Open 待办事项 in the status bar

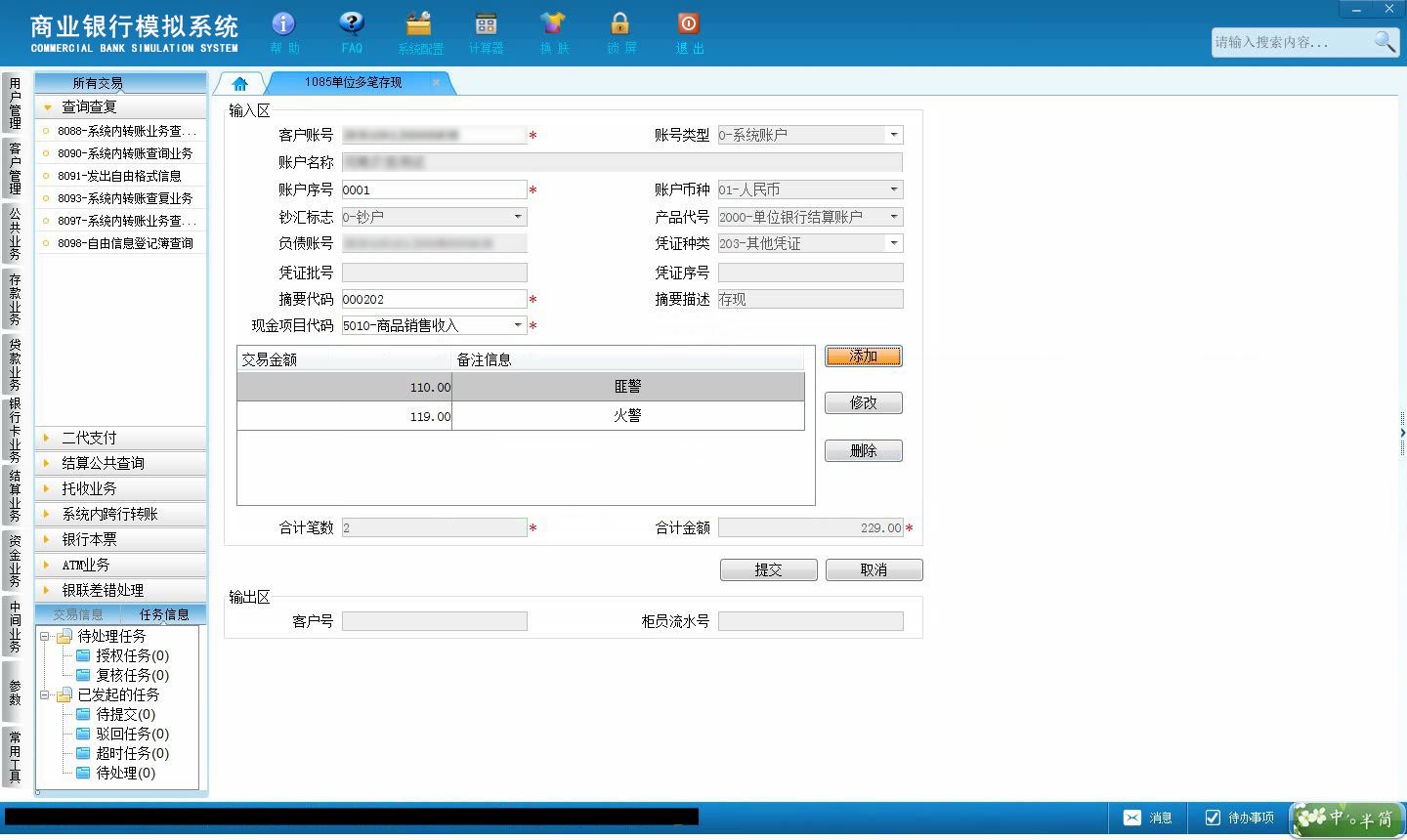point(1240,818)
